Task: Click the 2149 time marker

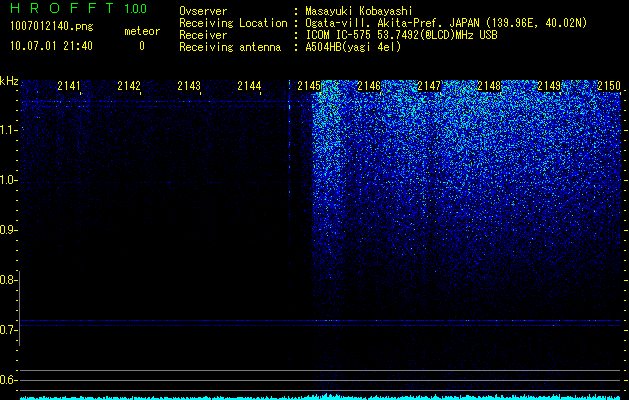Action: (x=549, y=86)
